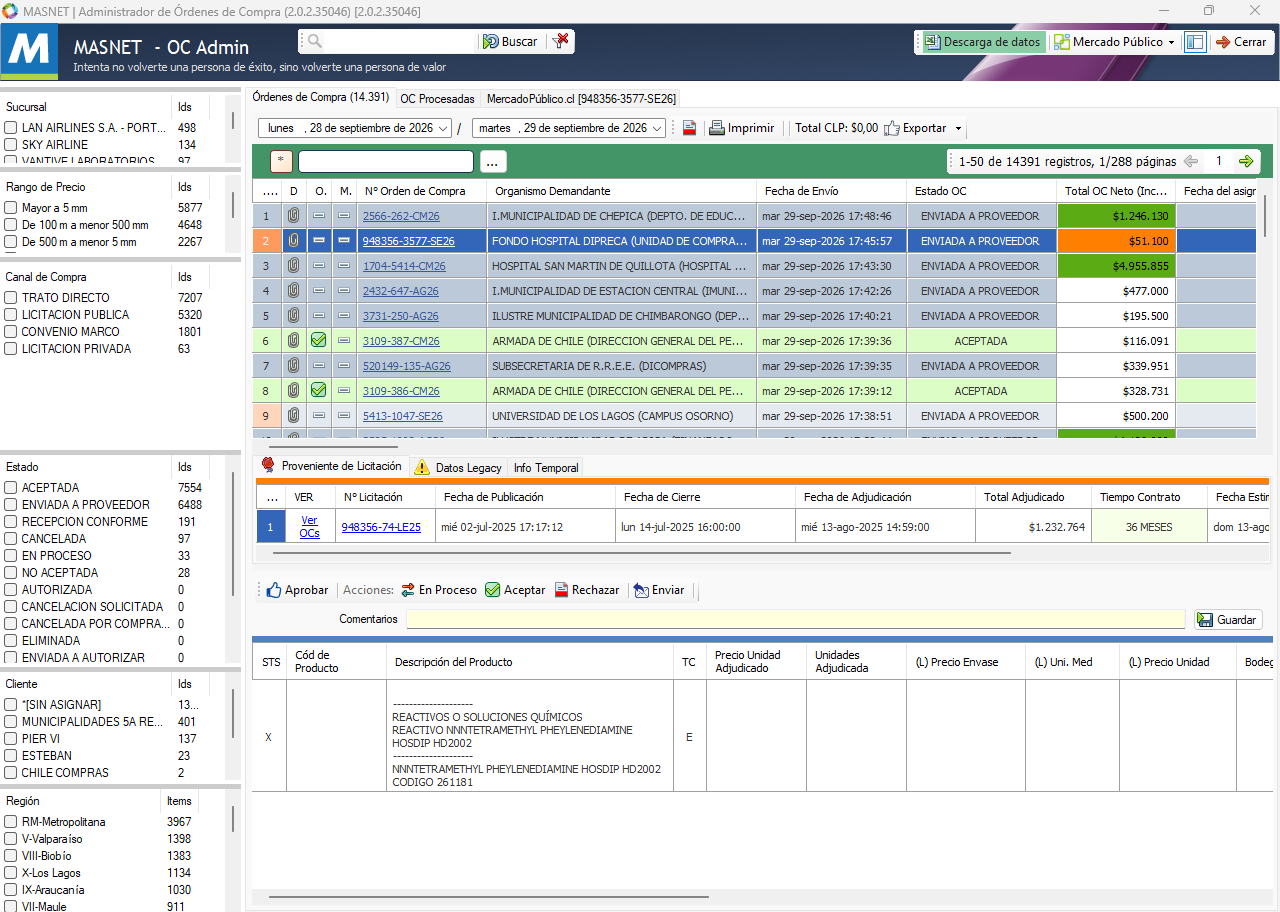The width and height of the screenshot is (1280, 912).
Task: Click the M column icon in row 1
Action: 344,215
